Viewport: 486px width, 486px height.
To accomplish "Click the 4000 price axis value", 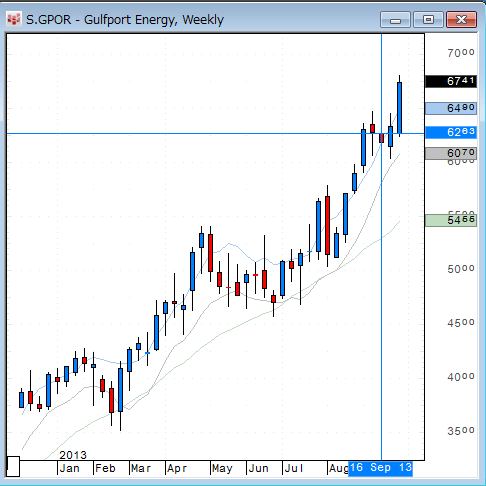I will coord(461,377).
